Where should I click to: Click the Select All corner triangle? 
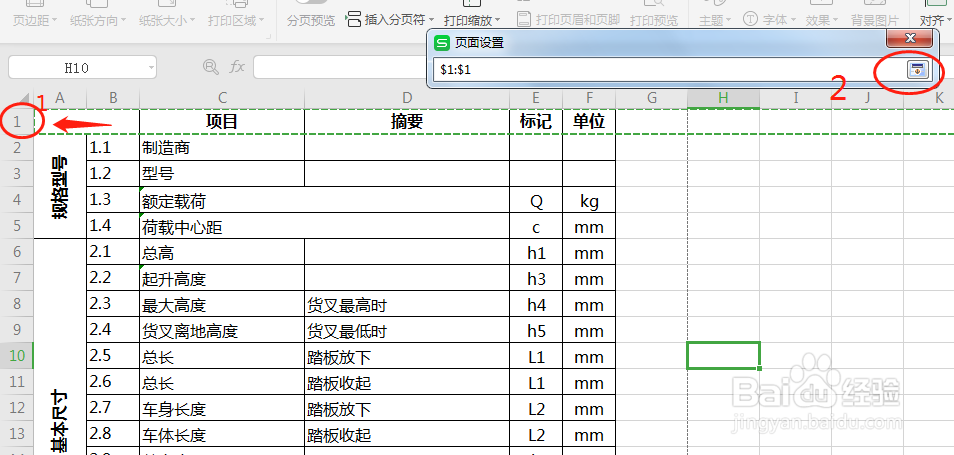23,99
